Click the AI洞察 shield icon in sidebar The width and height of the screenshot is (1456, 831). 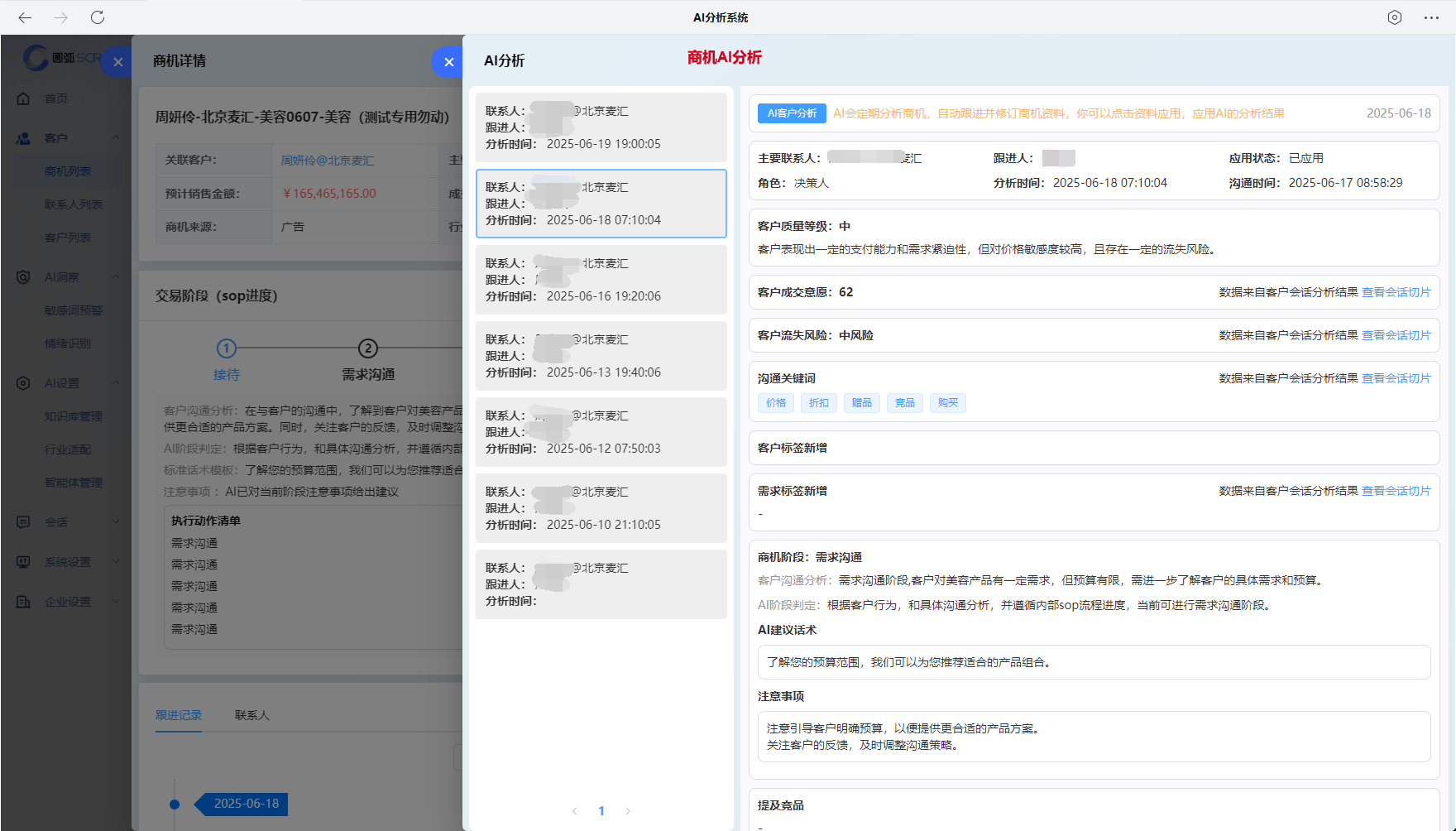[23, 277]
